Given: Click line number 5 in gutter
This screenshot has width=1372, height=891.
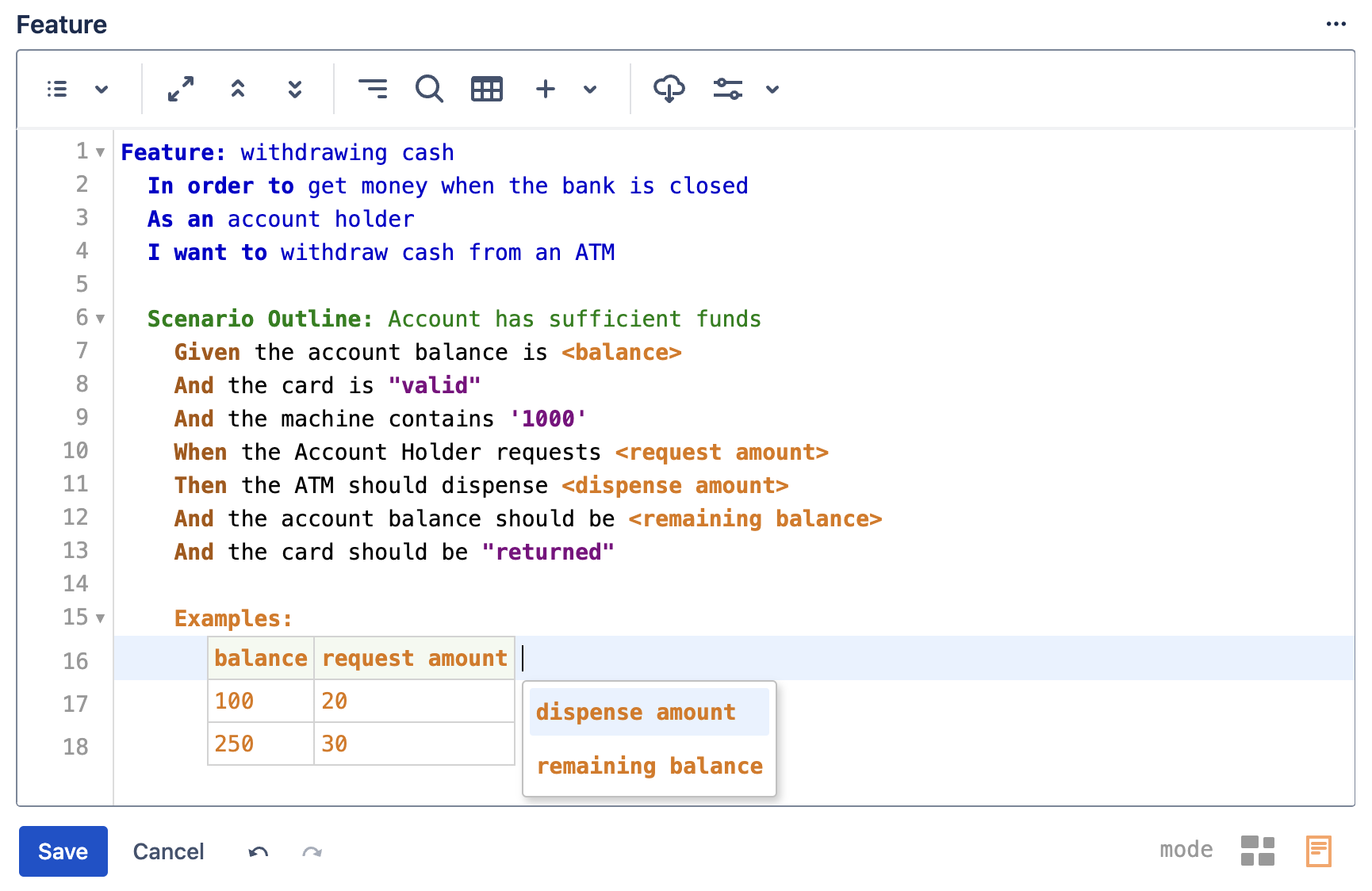Looking at the screenshot, I should pyautogui.click(x=82, y=285).
